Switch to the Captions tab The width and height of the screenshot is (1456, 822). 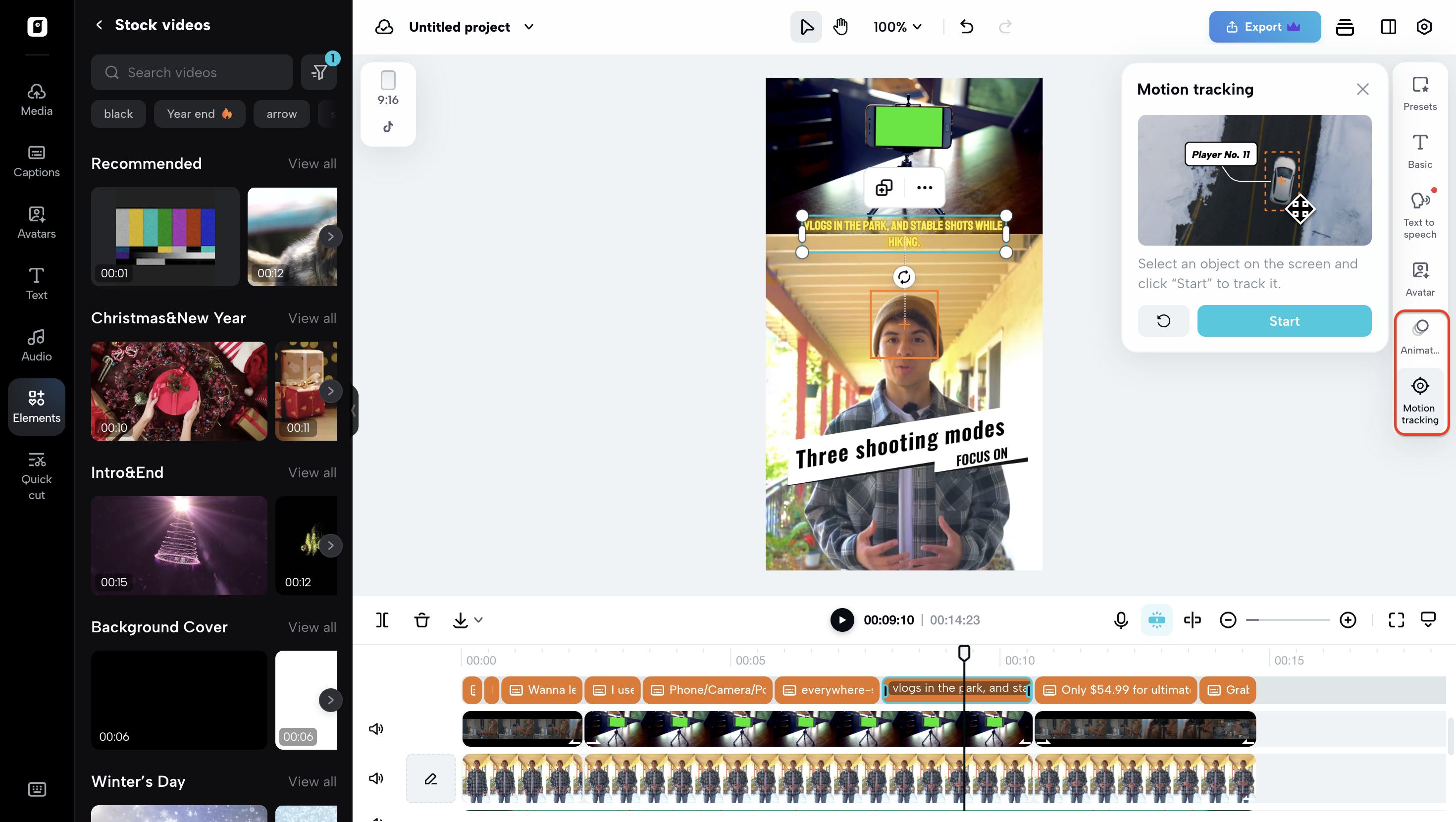37,161
